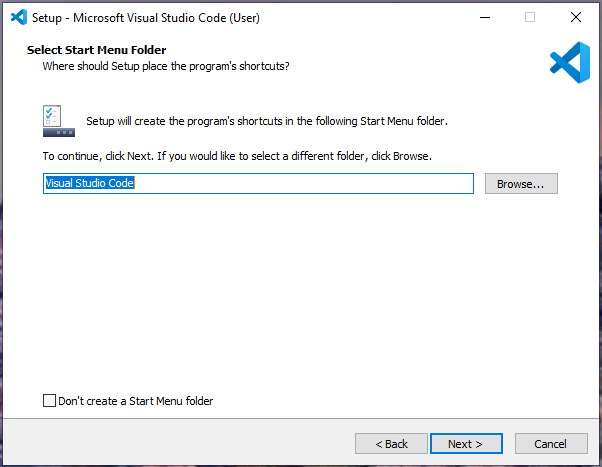The width and height of the screenshot is (602, 467).
Task: Click the highlighted "Visual Studio Code" folder name
Action: coord(89,184)
